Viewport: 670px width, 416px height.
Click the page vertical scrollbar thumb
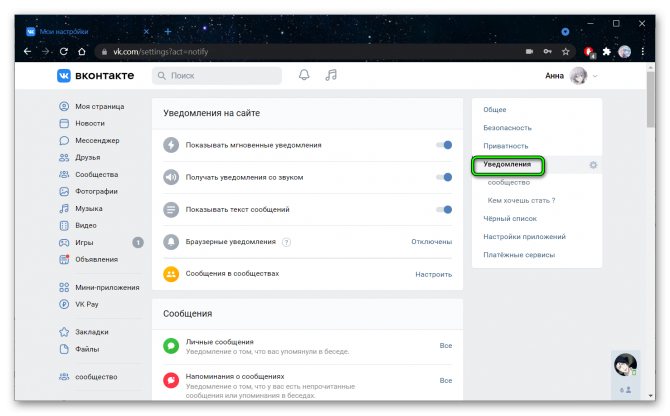pos(650,99)
